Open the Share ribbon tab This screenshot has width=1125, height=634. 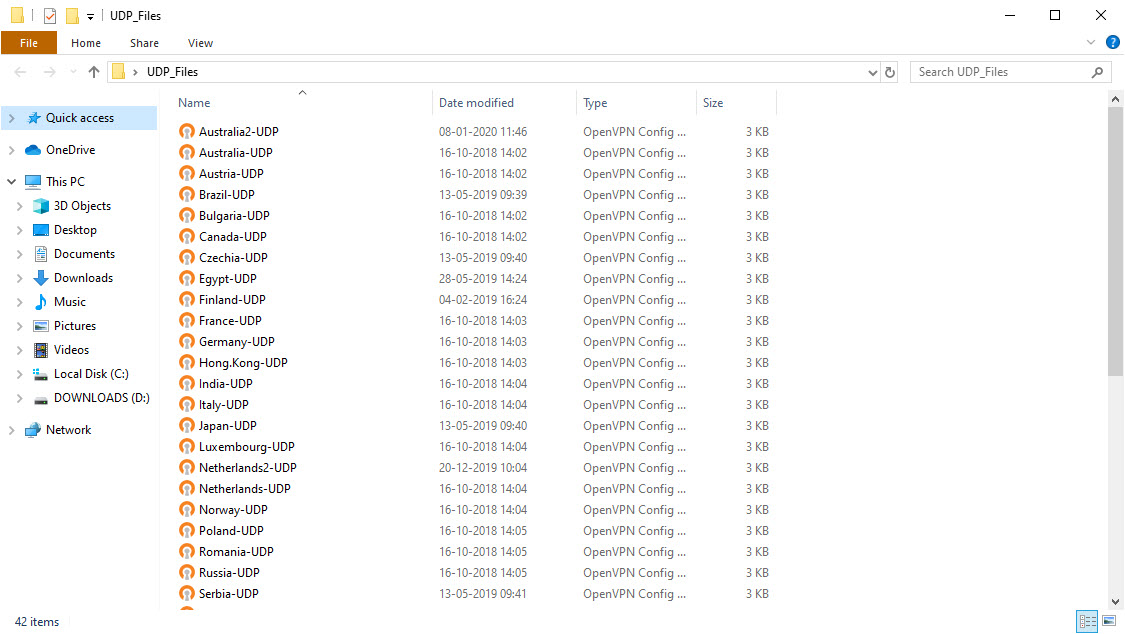pyautogui.click(x=144, y=43)
